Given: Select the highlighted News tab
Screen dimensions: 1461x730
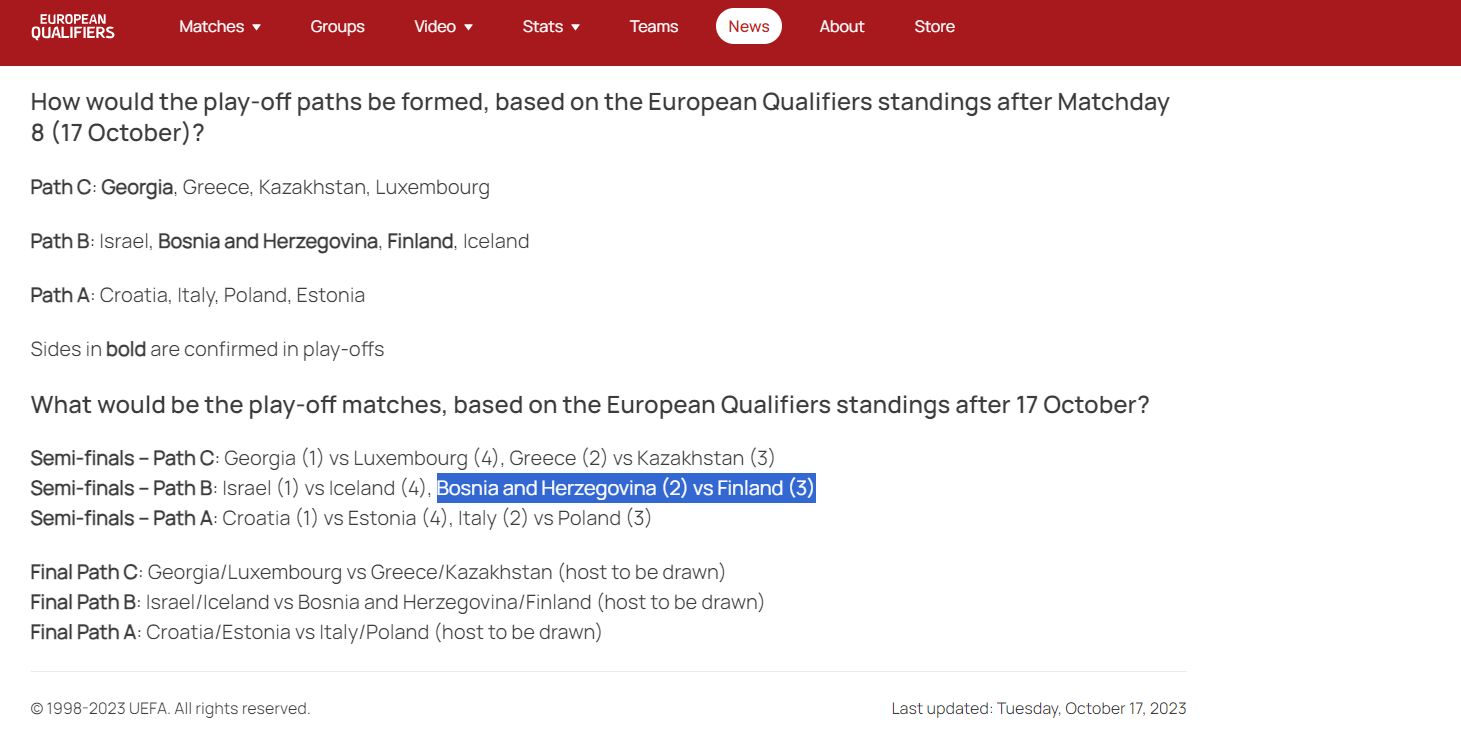Looking at the screenshot, I should [x=749, y=27].
